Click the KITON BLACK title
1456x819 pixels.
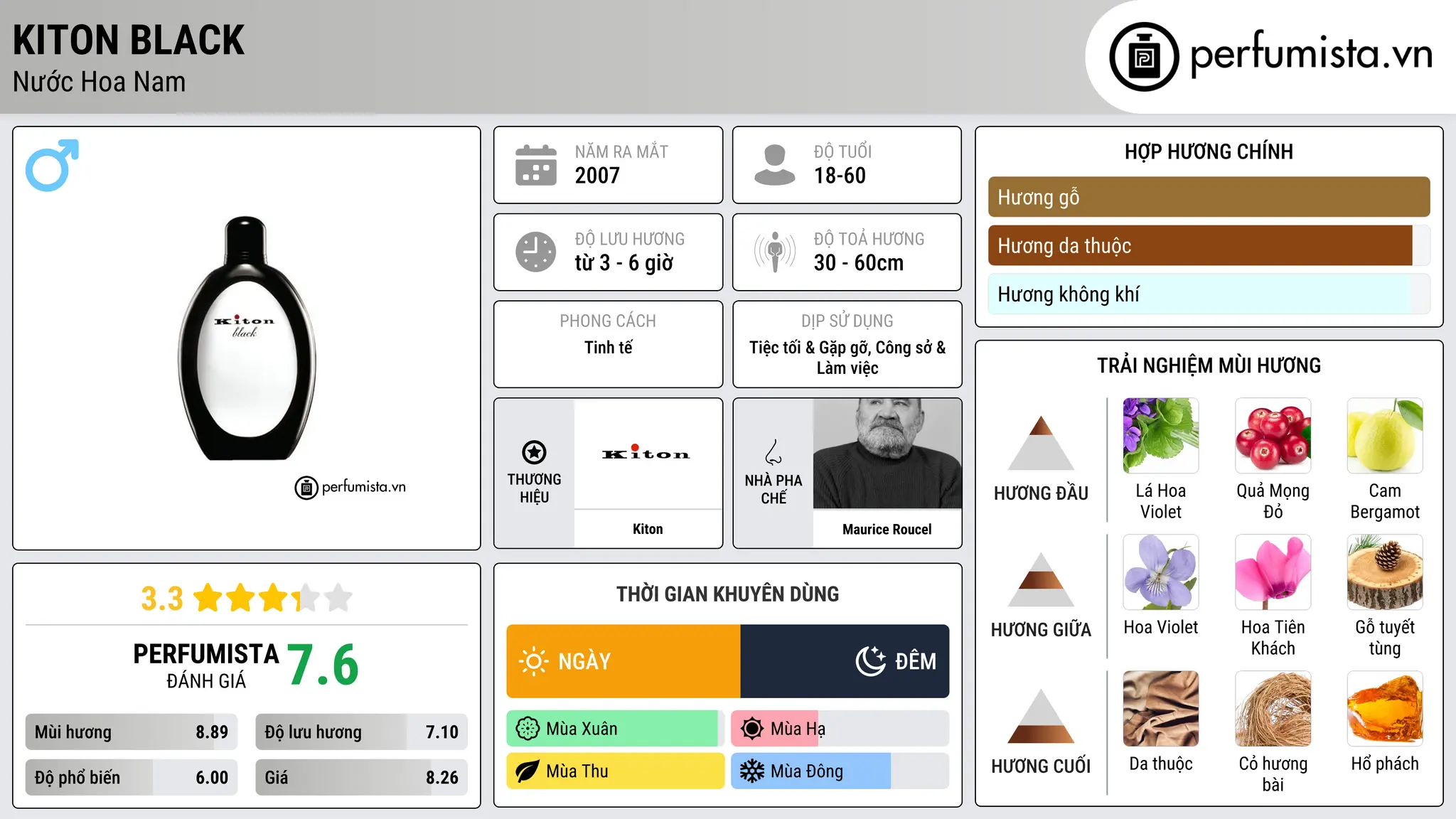click(x=129, y=40)
